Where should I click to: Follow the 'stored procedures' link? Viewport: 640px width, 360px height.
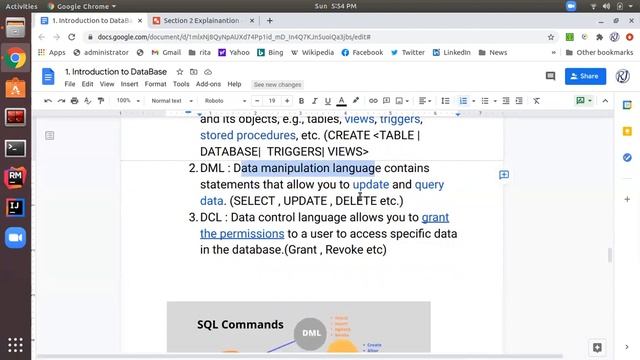point(248,135)
